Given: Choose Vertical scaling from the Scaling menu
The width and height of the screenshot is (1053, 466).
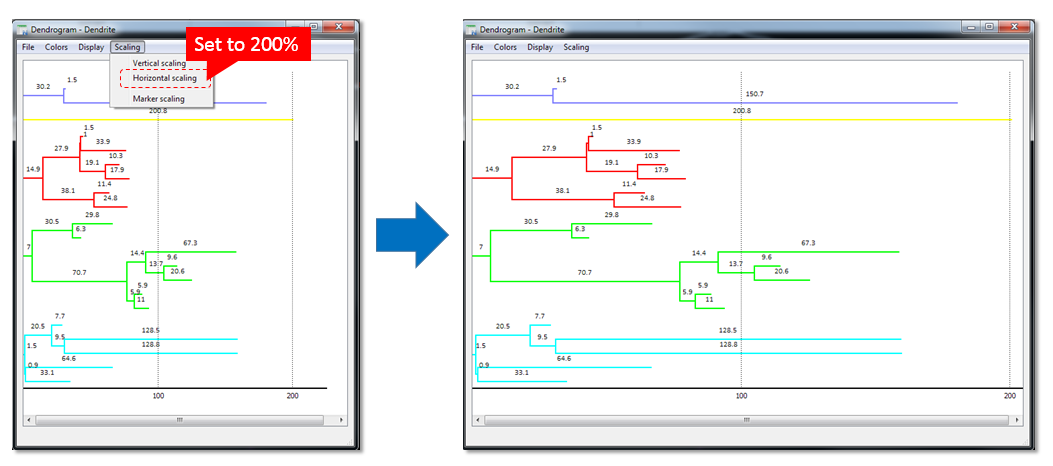Looking at the screenshot, I should (x=159, y=64).
